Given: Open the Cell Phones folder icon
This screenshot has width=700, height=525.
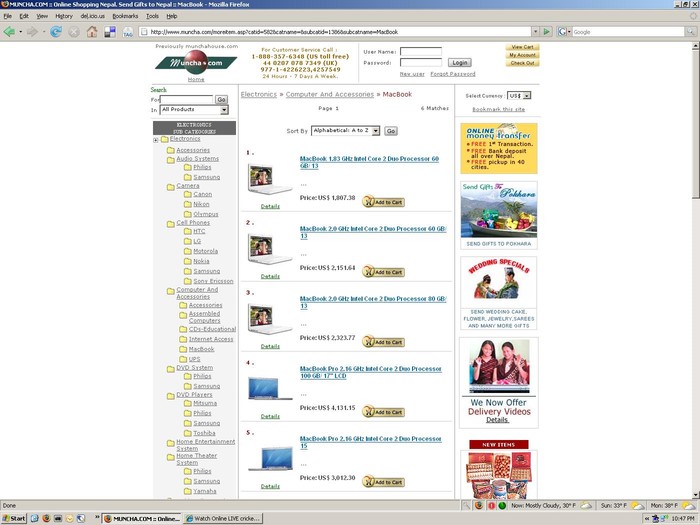Looking at the screenshot, I should (170, 223).
